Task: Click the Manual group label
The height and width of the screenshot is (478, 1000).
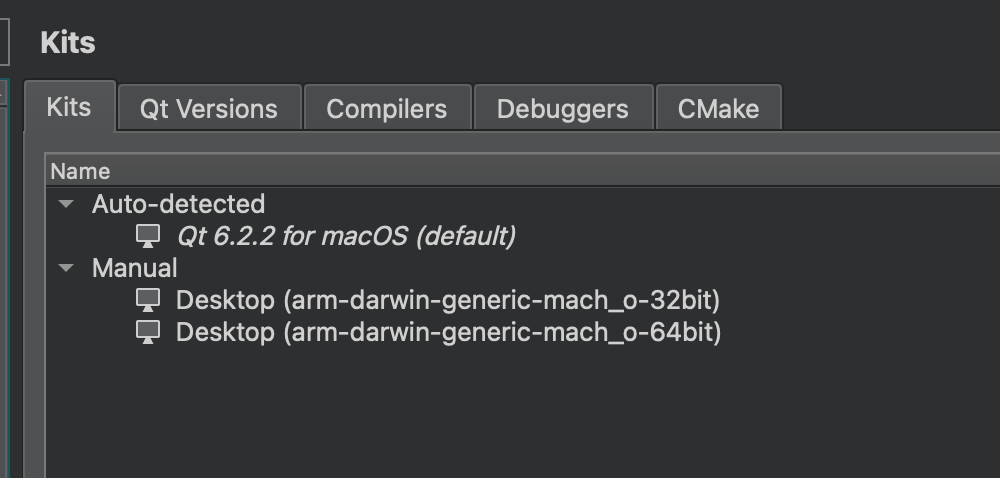Action: point(135,268)
